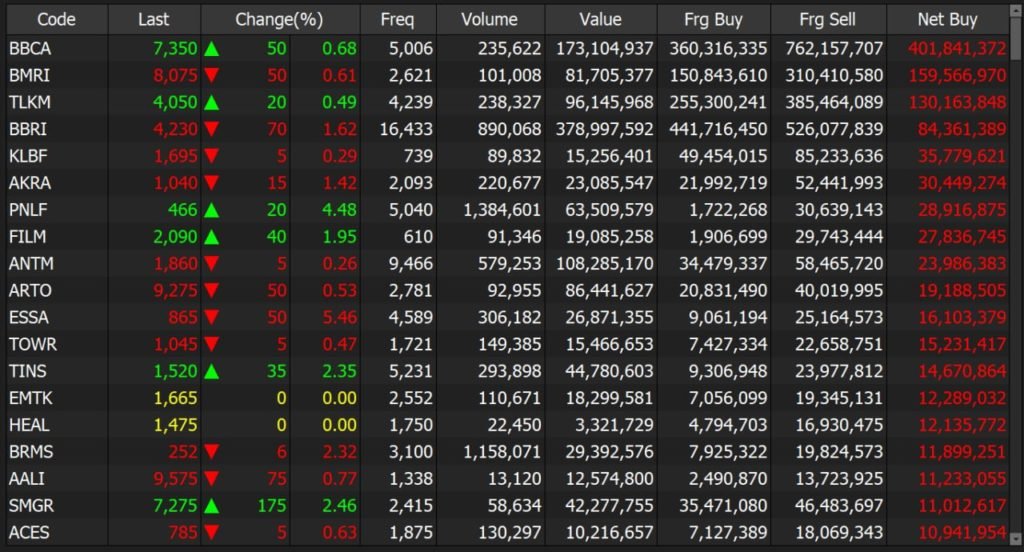Select the AKRA stock code

coord(30,183)
